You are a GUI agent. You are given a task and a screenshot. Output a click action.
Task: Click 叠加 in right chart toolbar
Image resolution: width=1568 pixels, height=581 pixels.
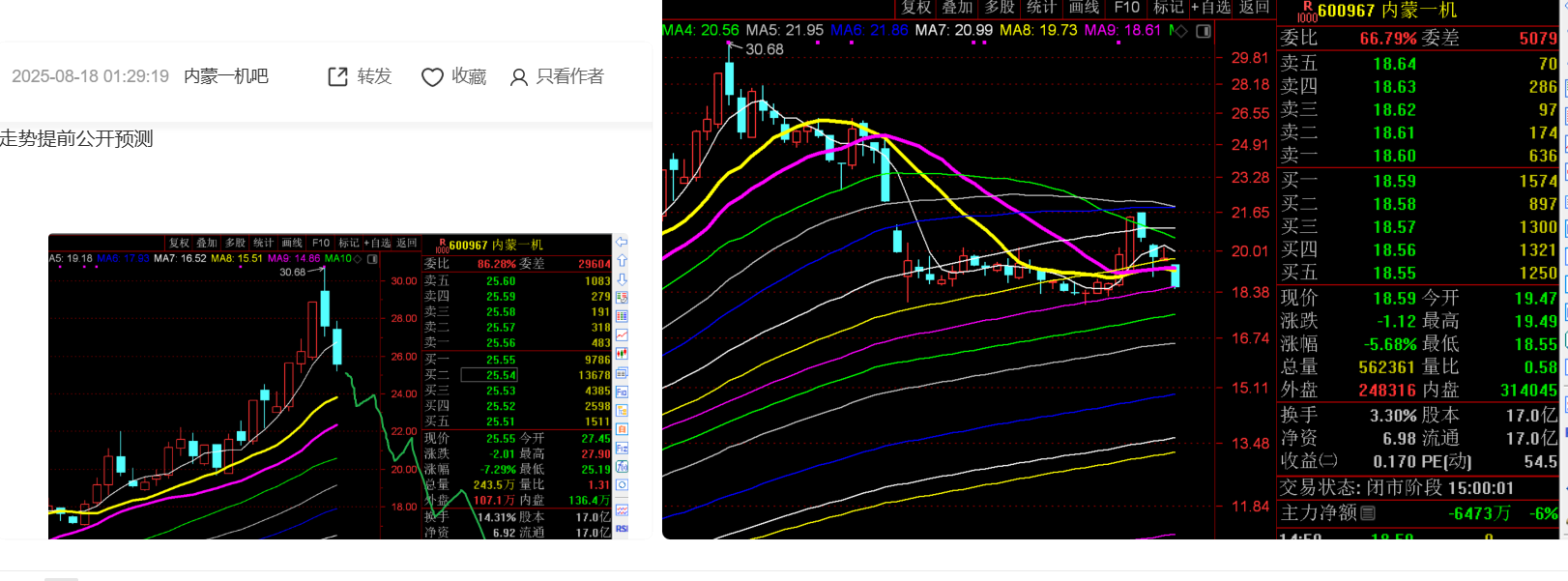point(957,8)
